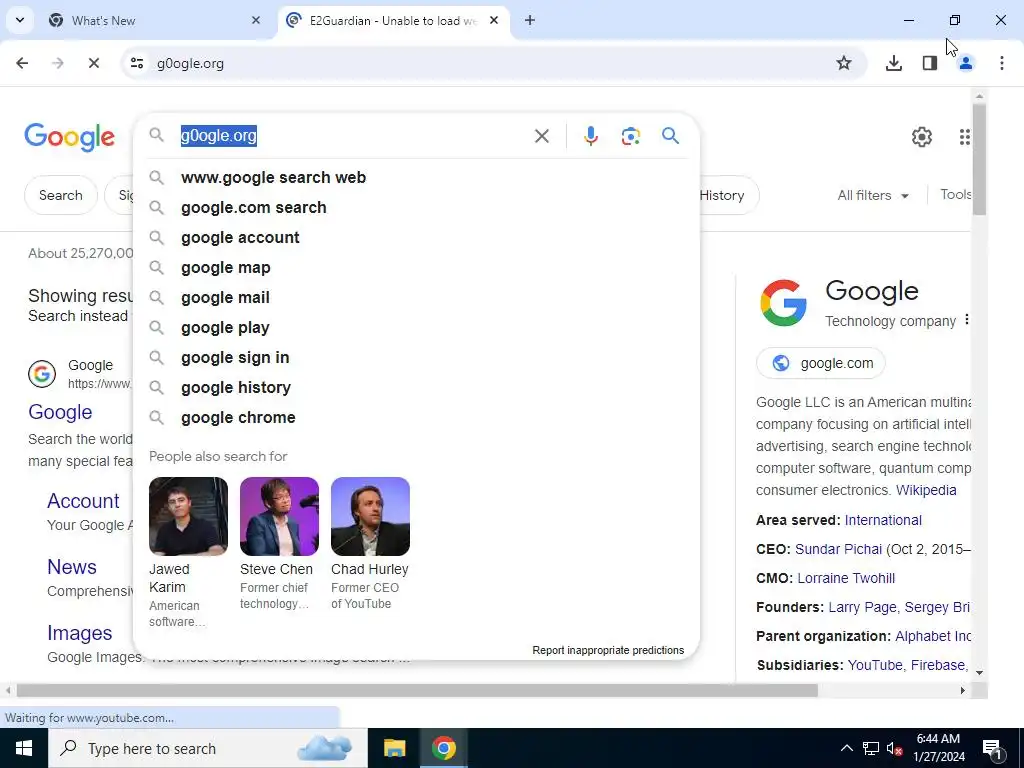This screenshot has height=768, width=1024.
Task: Open Jawed Karim photo card
Action: click(x=188, y=517)
